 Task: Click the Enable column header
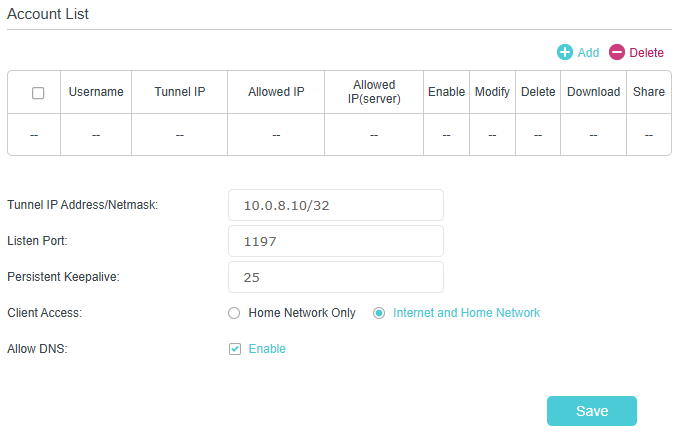tap(446, 92)
